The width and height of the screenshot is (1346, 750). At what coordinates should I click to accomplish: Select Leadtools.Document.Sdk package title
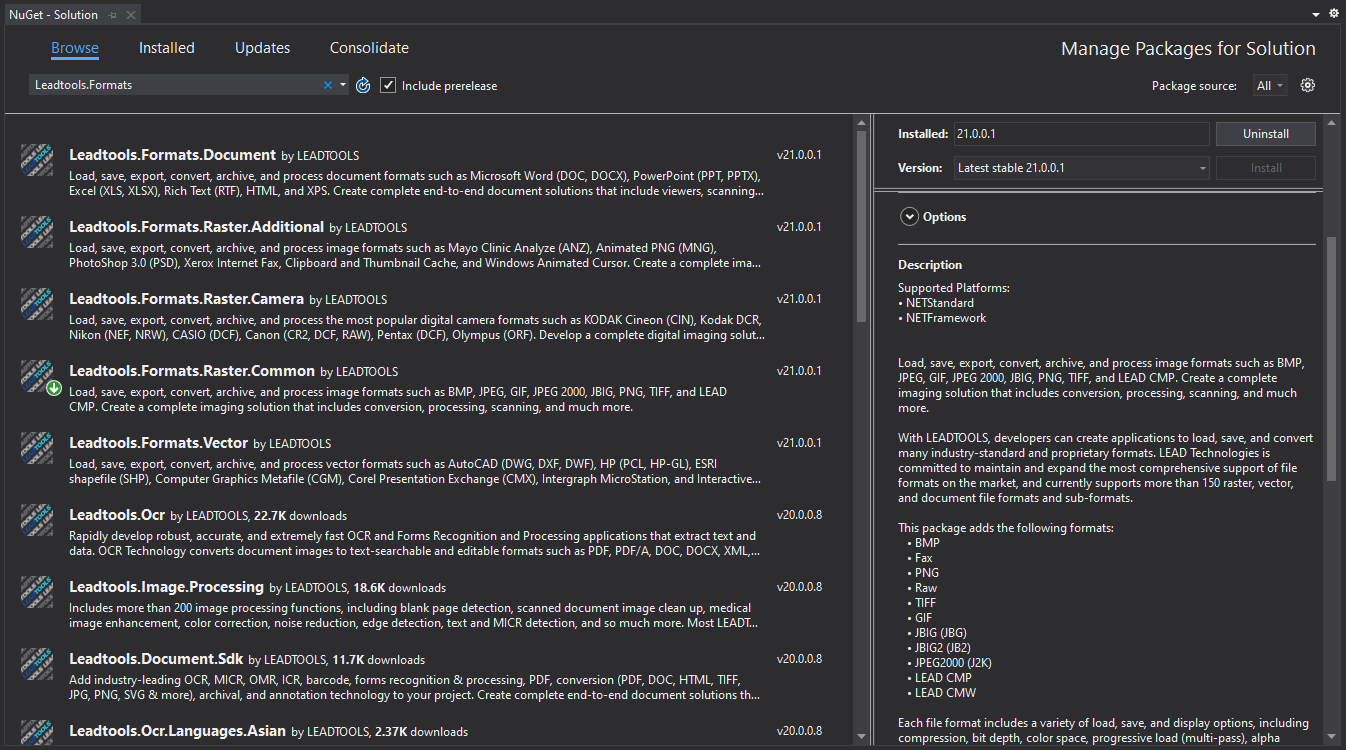click(x=156, y=659)
